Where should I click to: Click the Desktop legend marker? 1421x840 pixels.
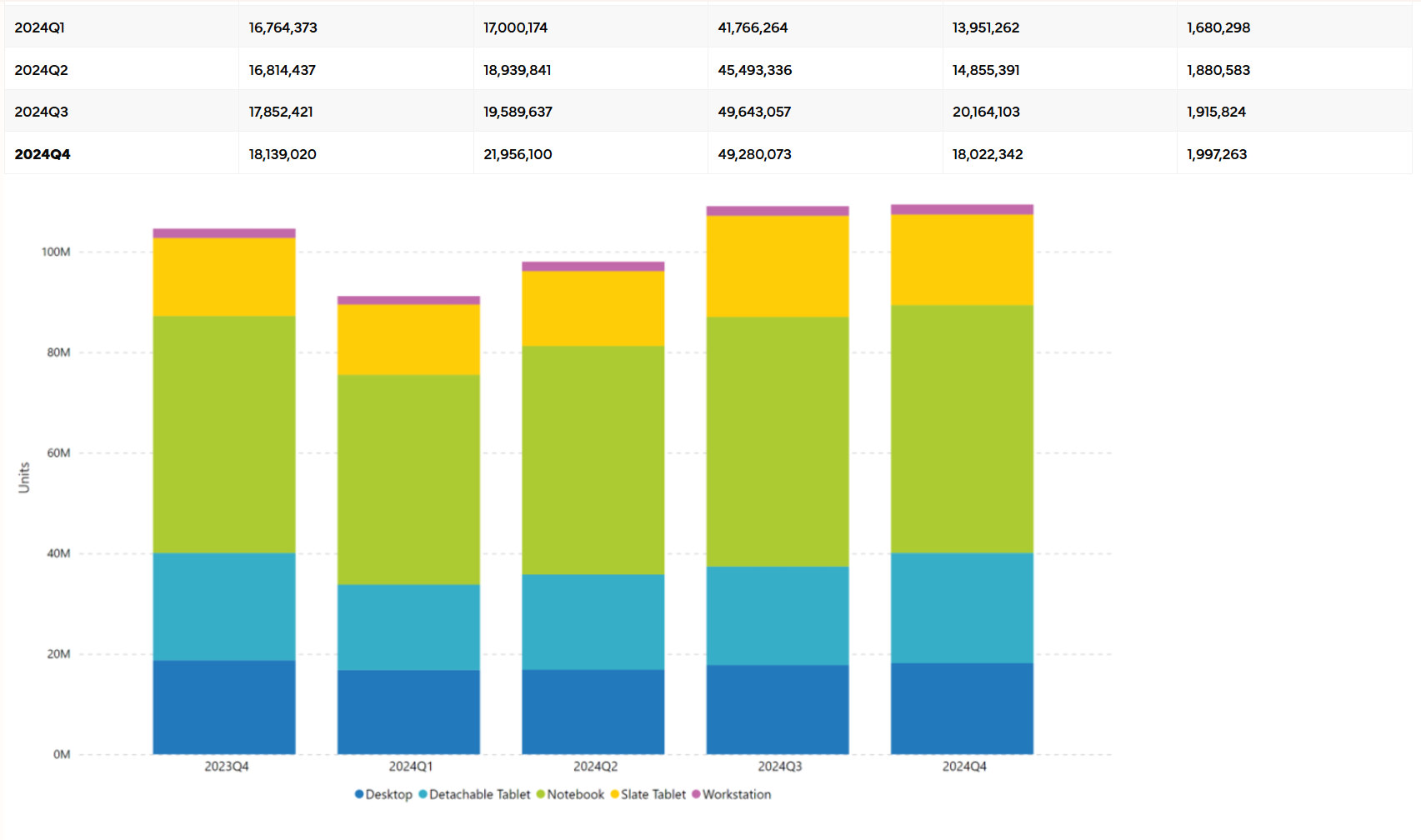[359, 794]
